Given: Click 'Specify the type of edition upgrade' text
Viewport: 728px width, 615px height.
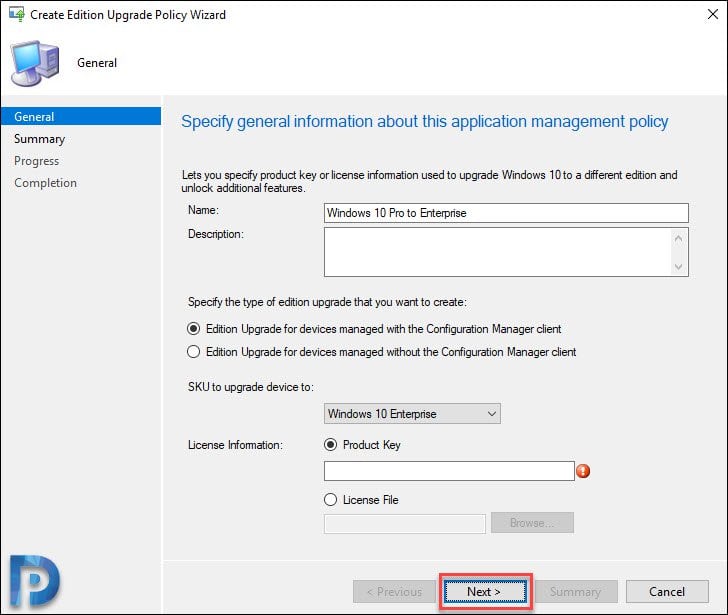Looking at the screenshot, I should 327,302.
